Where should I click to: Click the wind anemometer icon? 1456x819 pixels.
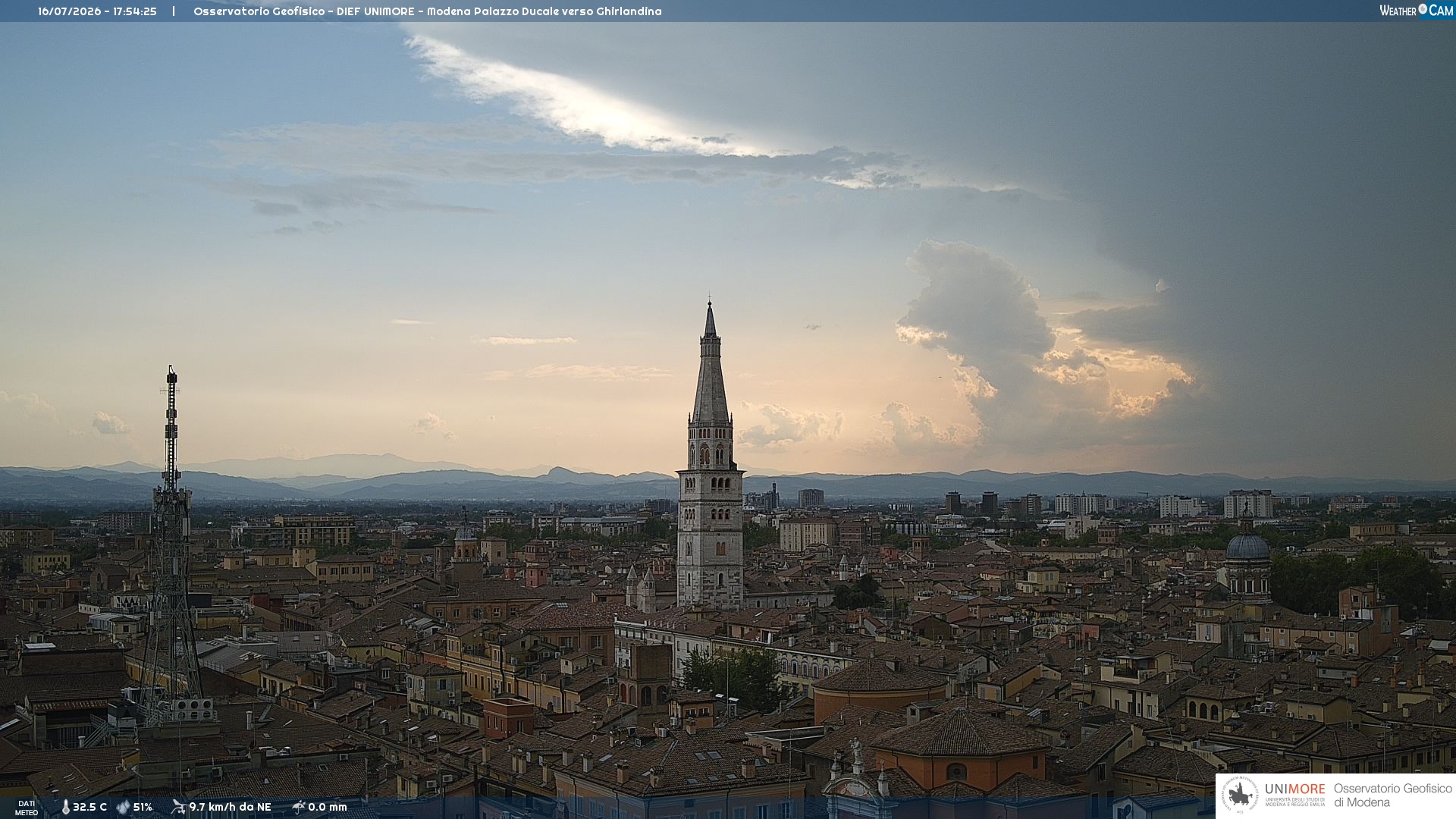[178, 807]
